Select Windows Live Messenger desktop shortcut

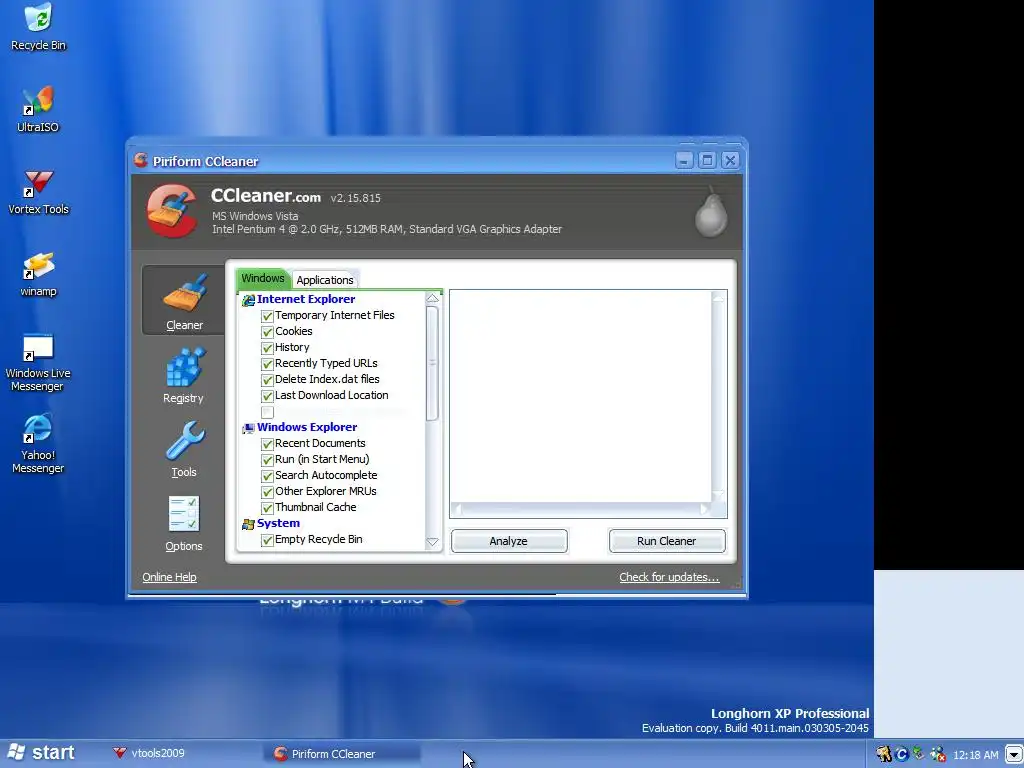38,362
